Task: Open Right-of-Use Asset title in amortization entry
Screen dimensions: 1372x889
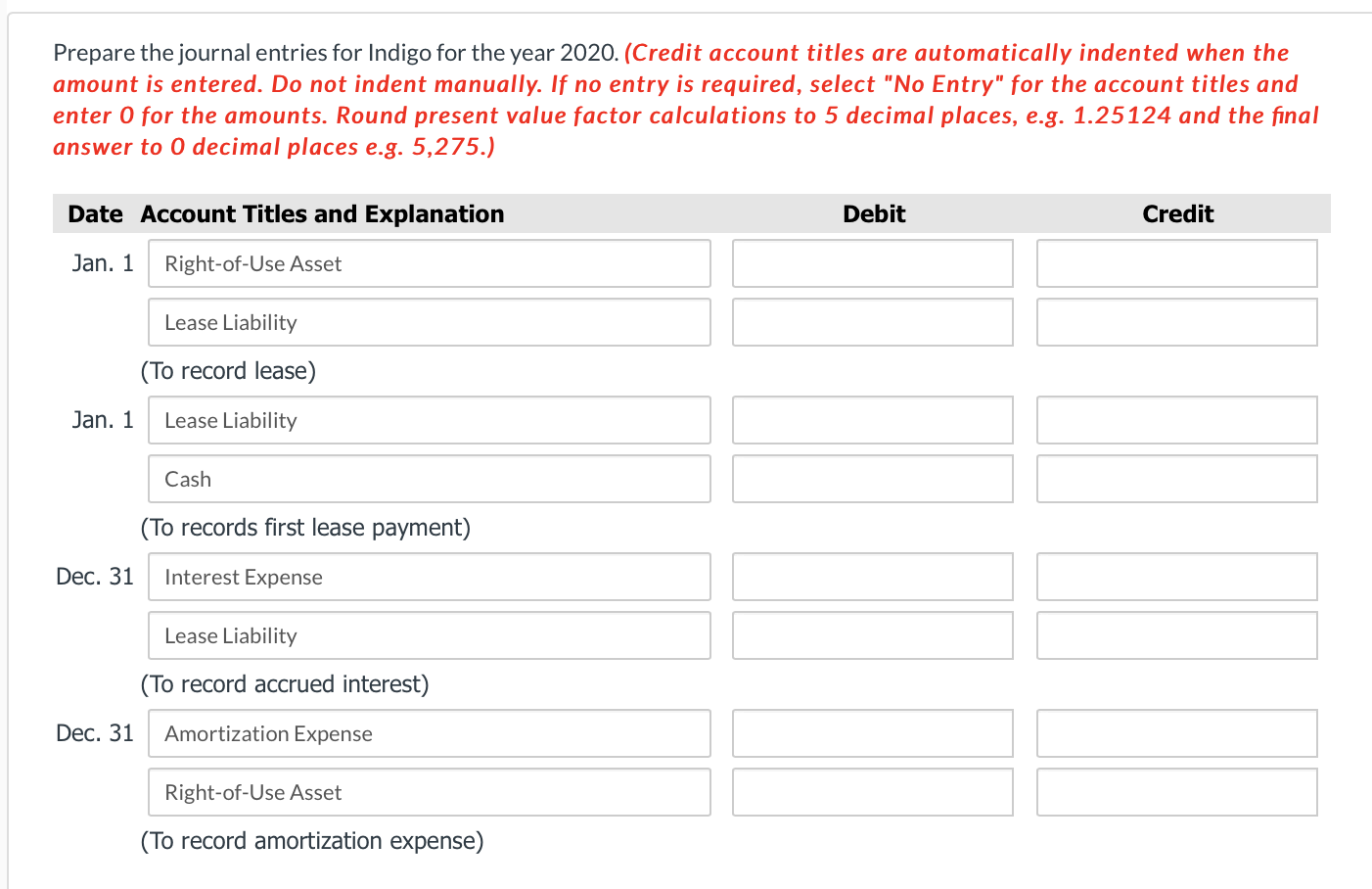Action: point(430,792)
